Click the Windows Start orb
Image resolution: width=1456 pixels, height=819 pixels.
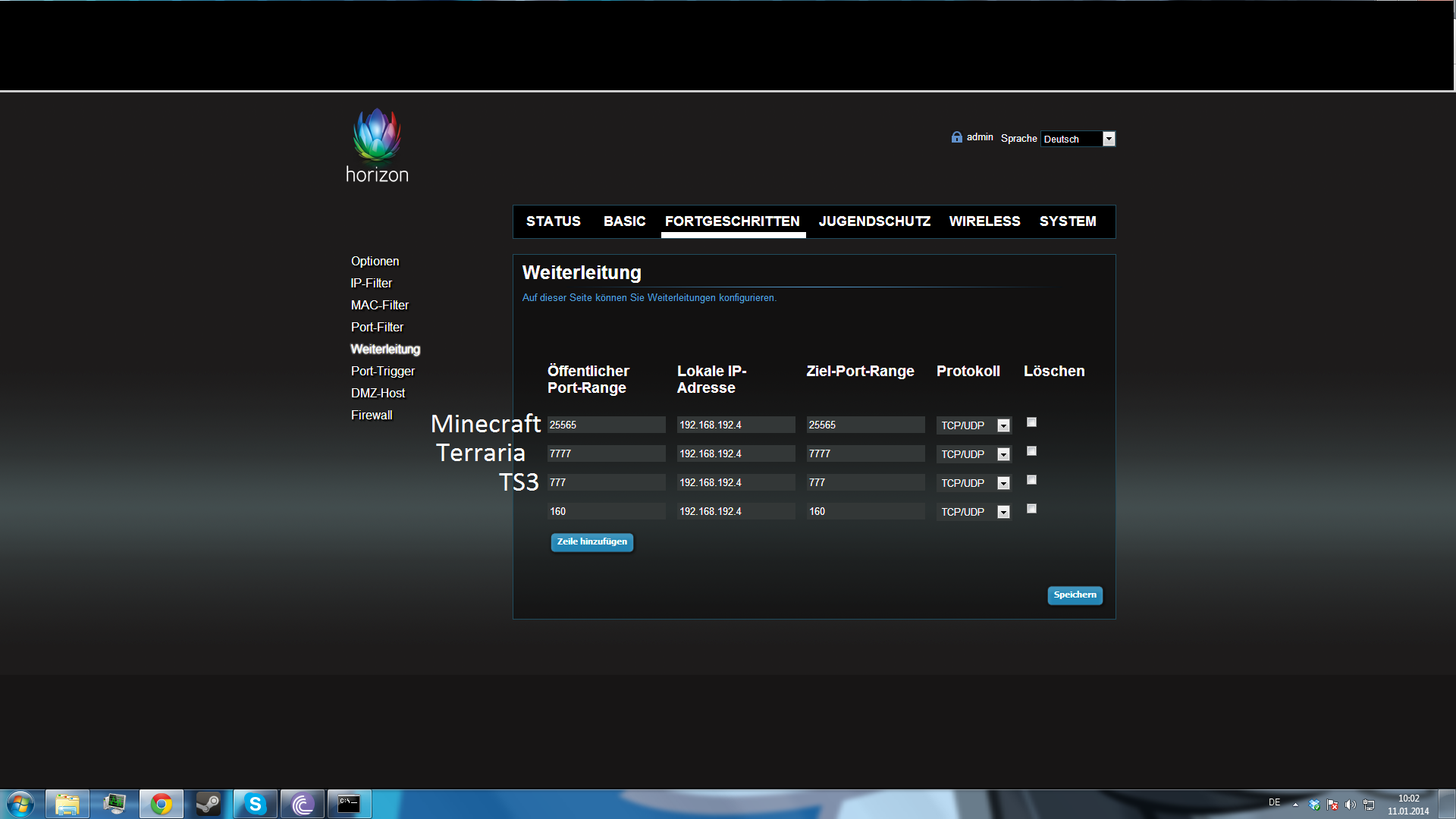(20, 804)
